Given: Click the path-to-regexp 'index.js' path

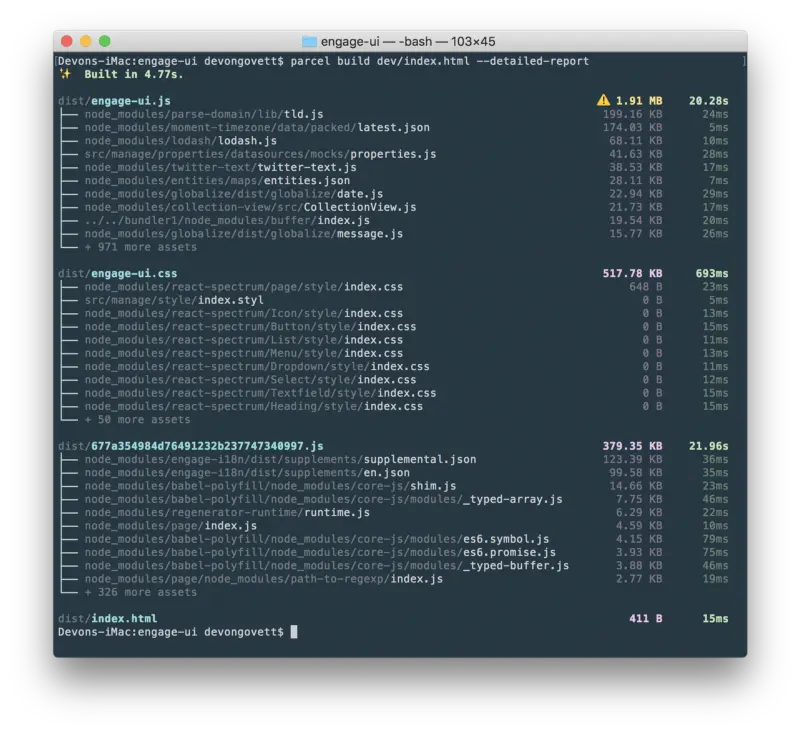Looking at the screenshot, I should coord(264,578).
